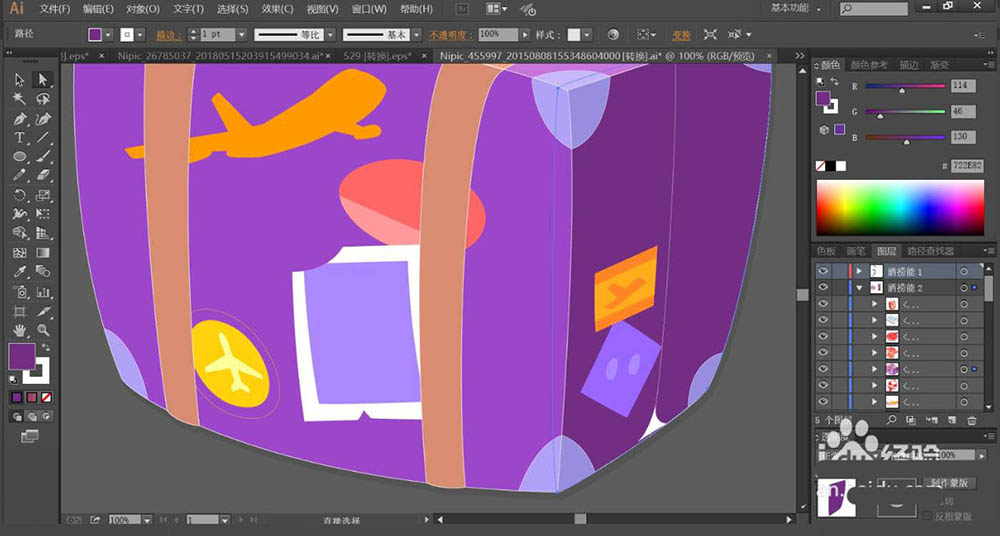Open the stroke weight dropdown

pos(242,34)
